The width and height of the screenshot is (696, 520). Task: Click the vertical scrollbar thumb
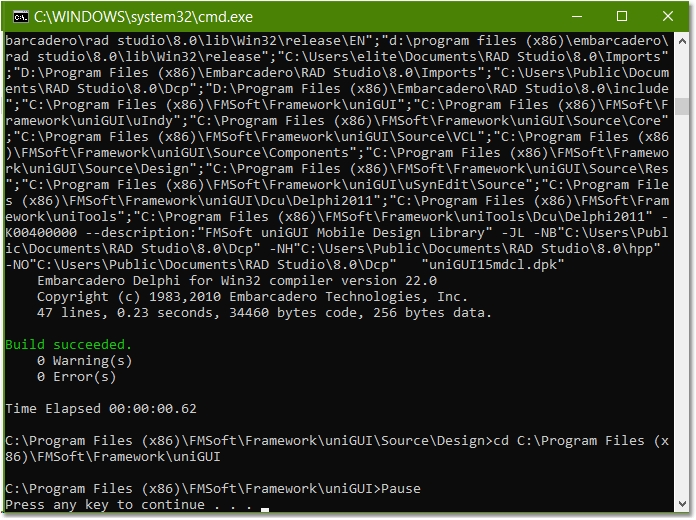click(x=681, y=106)
